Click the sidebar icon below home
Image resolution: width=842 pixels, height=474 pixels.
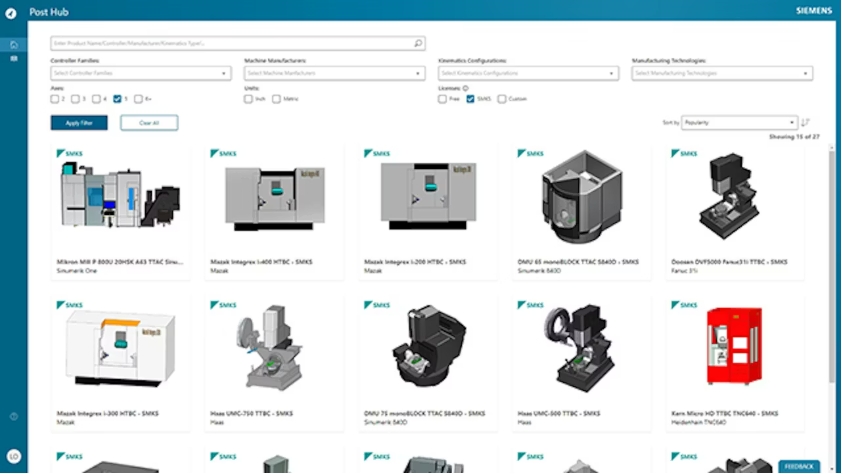[14, 59]
